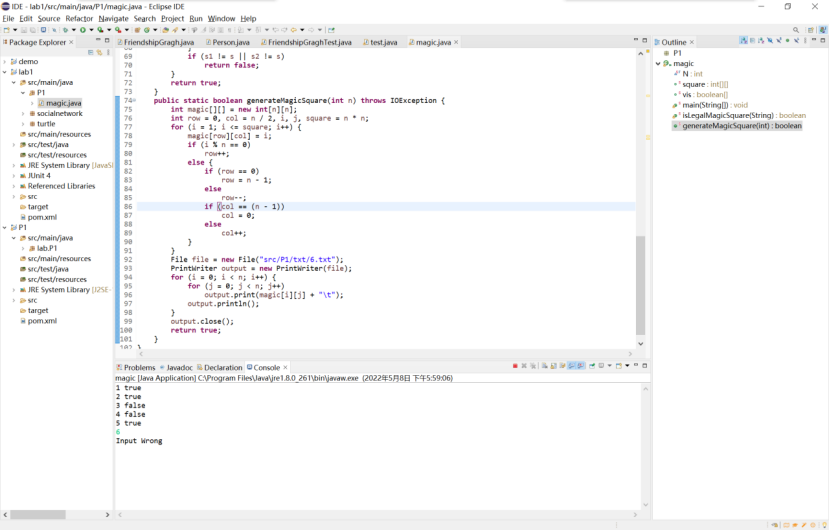Switch to FriendshipGragh.java tab

pos(156,42)
